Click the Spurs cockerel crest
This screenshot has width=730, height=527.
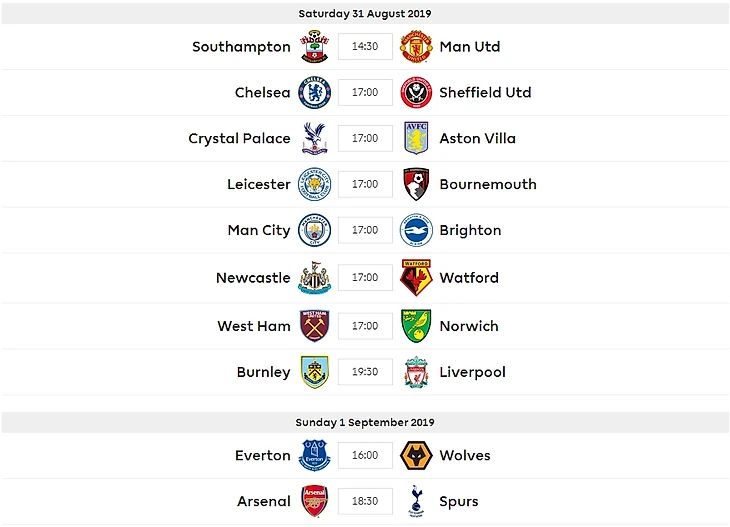[x=416, y=502]
